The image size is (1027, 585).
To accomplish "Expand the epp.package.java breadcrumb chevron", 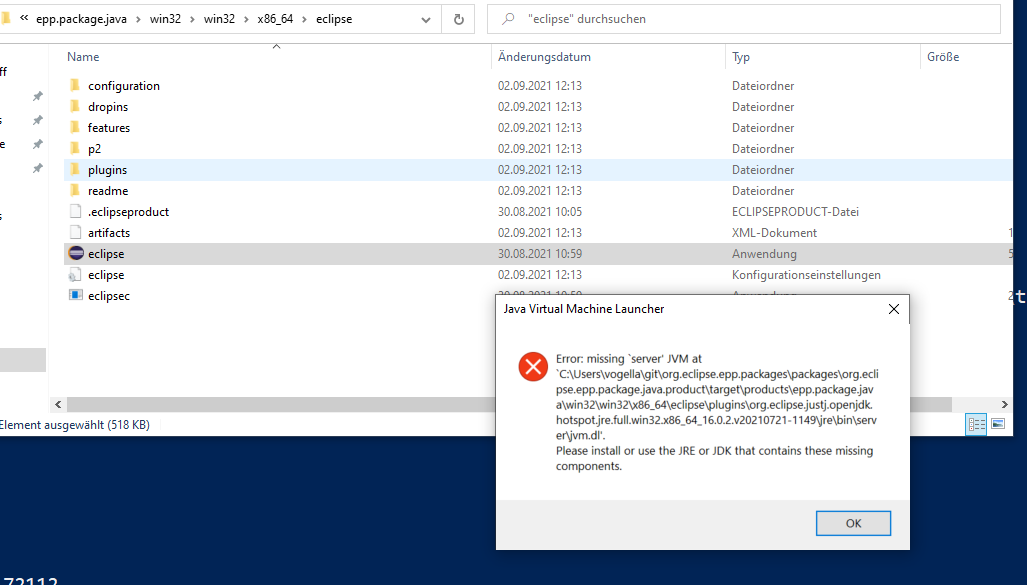I will click(138, 20).
